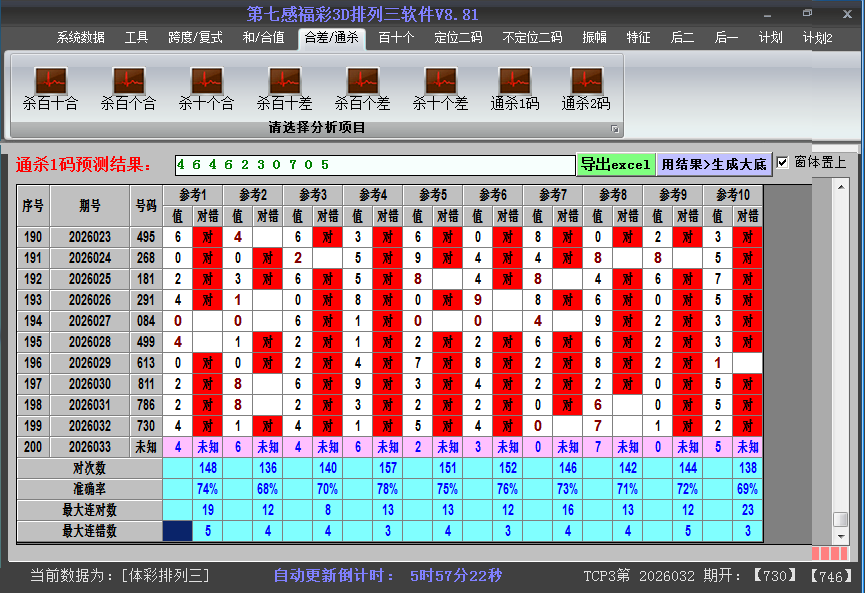The width and height of the screenshot is (865, 593).
Task: Click the vertical scrollbar down arrow
Action: pyautogui.click(x=841, y=536)
